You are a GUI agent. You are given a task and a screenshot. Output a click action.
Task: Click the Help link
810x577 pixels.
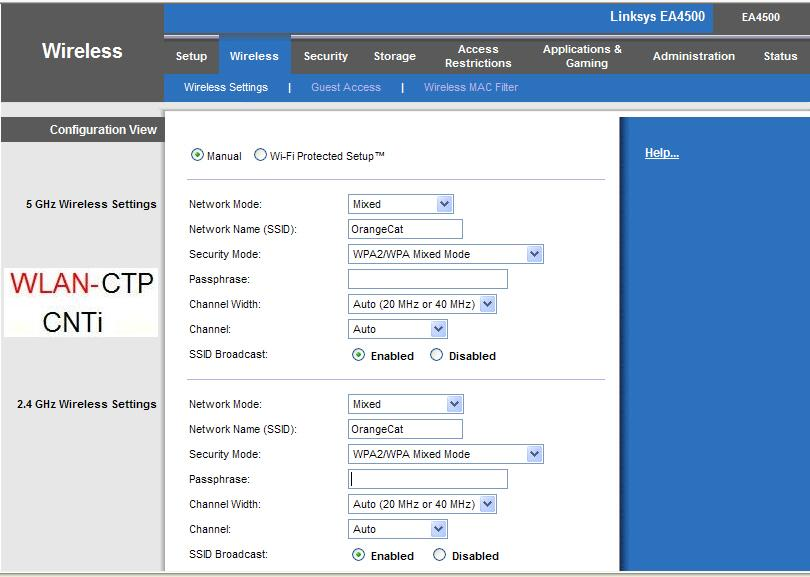pos(662,153)
